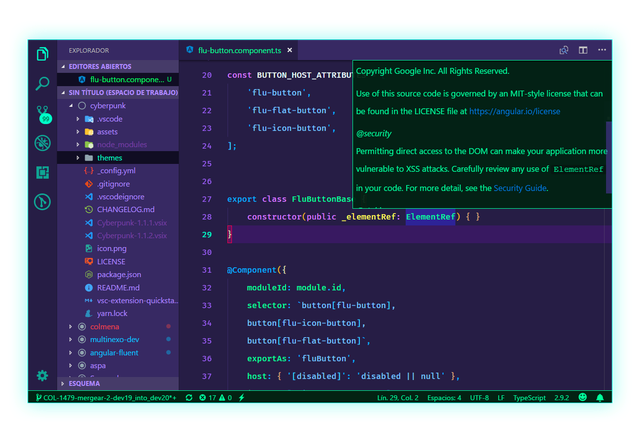Click the synchronize changes icon in status bar
This screenshot has width=640, height=443.
(x=187, y=397)
